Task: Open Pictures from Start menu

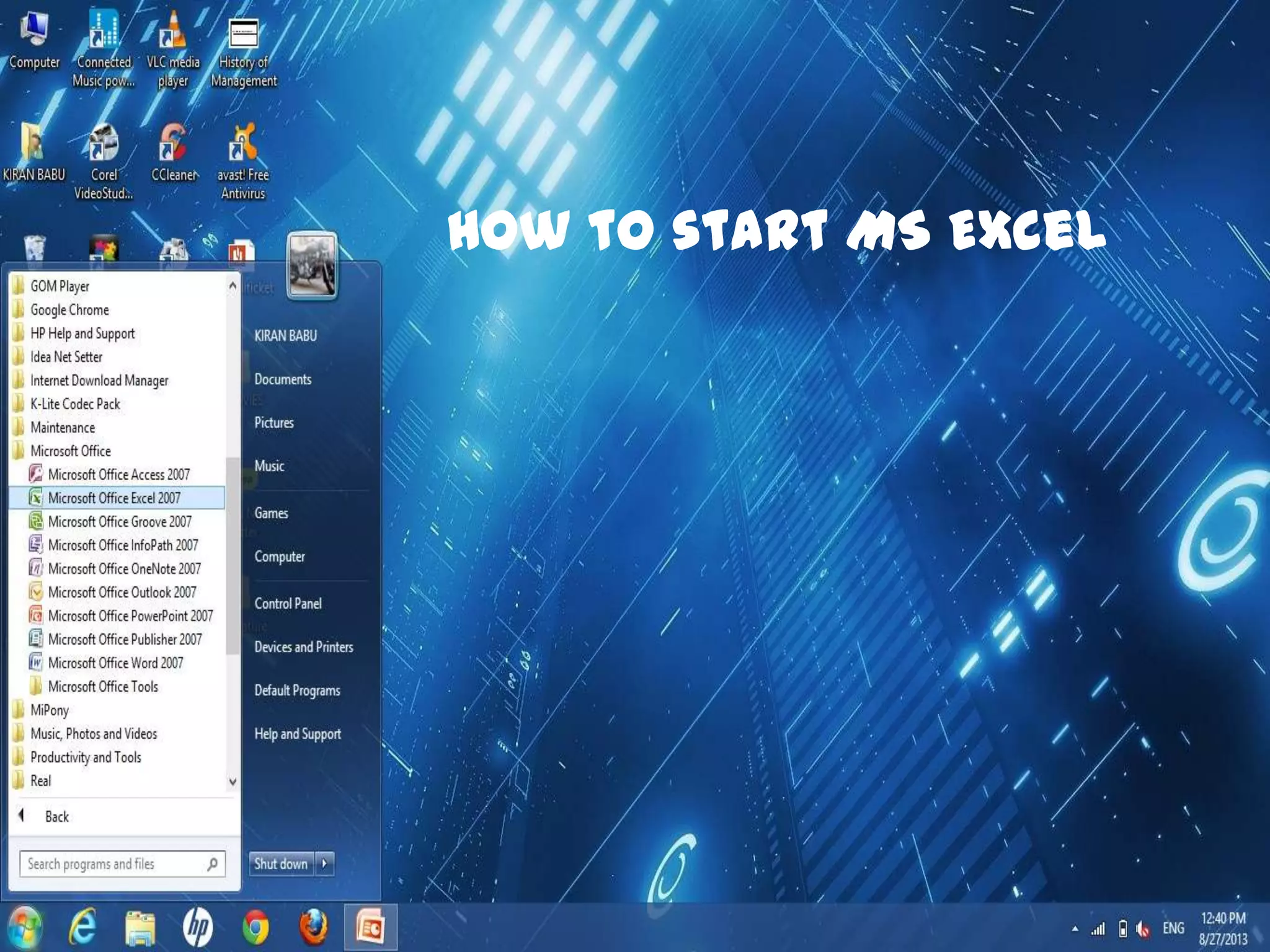Action: [274, 422]
